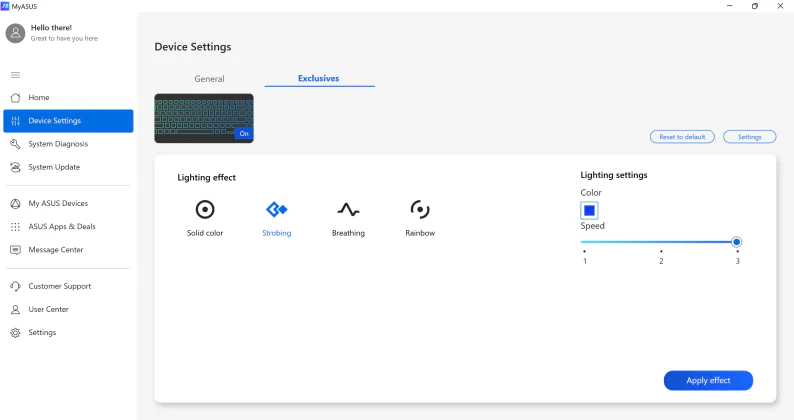Click the System Diagnosis wrench icon
This screenshot has width=794, height=420.
[x=16, y=144]
